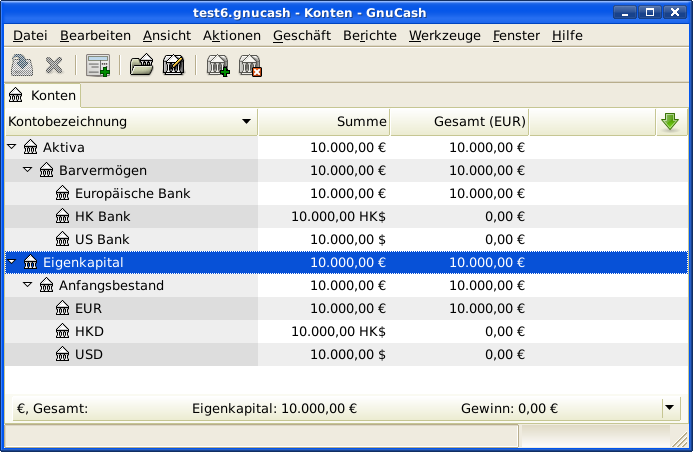Image resolution: width=693 pixels, height=452 pixels.
Task: Select the Europäische Bank account
Action: tap(132, 193)
